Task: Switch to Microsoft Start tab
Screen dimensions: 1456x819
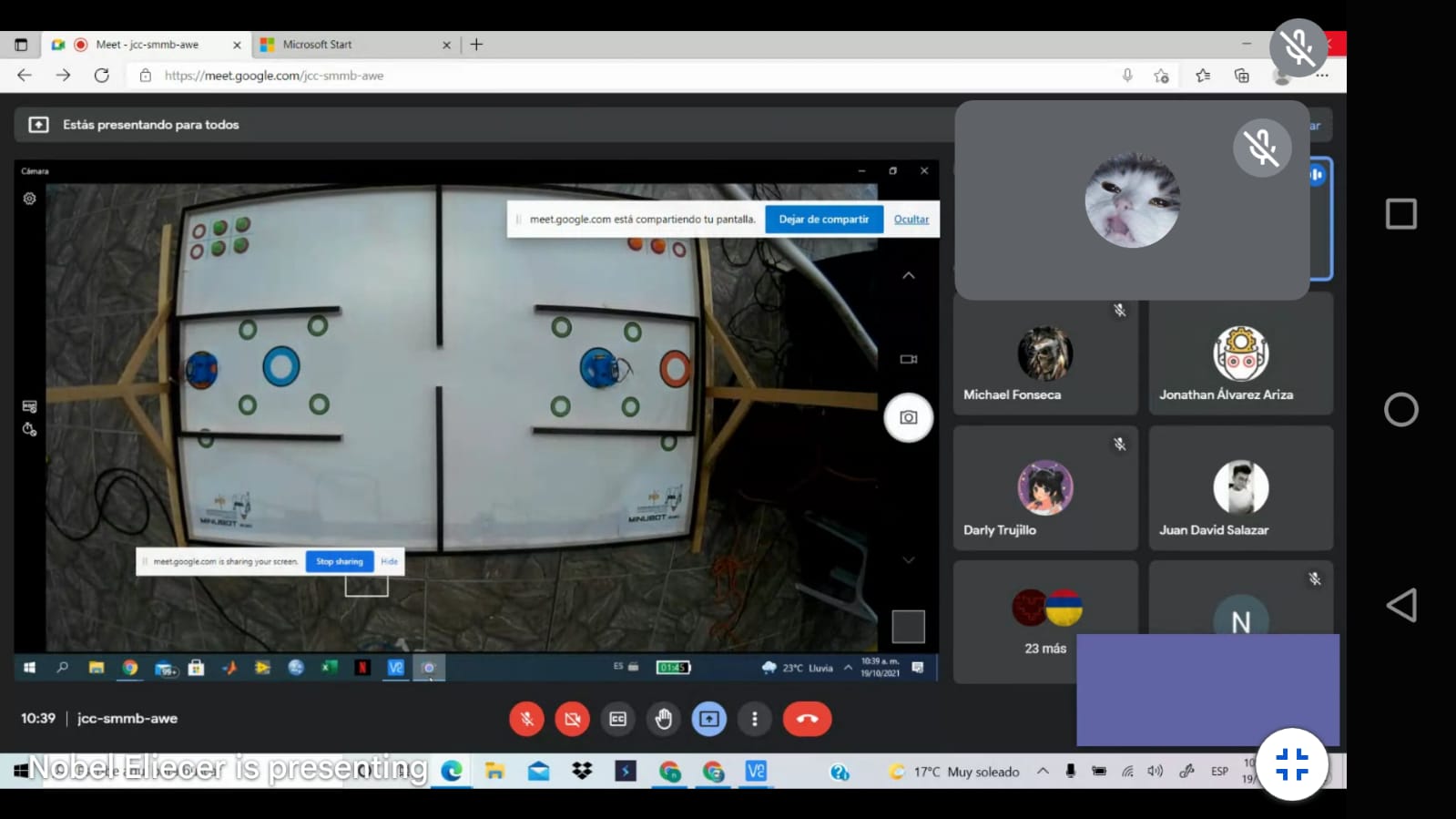Action: [x=317, y=45]
